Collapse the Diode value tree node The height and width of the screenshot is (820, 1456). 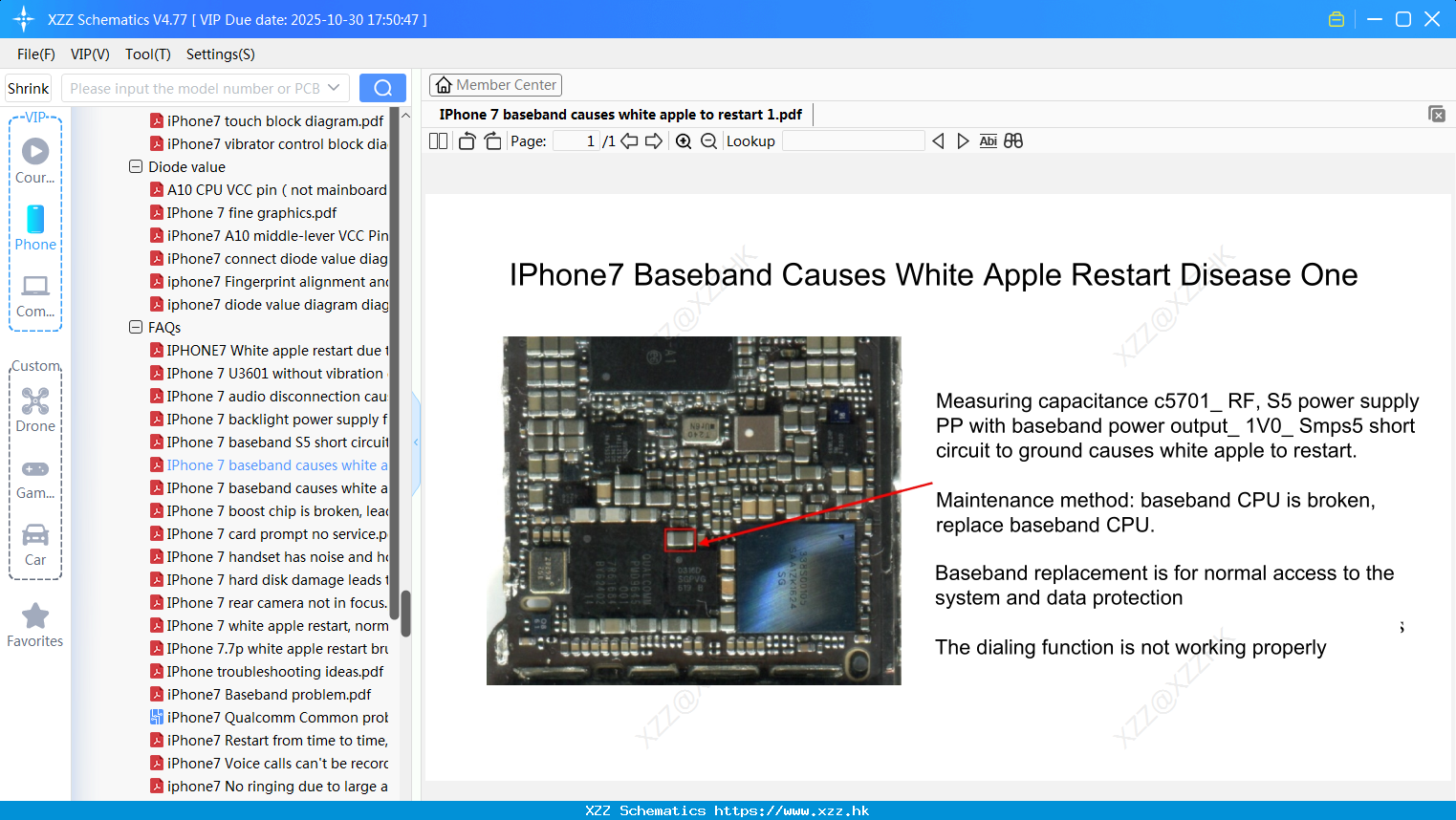tap(135, 166)
